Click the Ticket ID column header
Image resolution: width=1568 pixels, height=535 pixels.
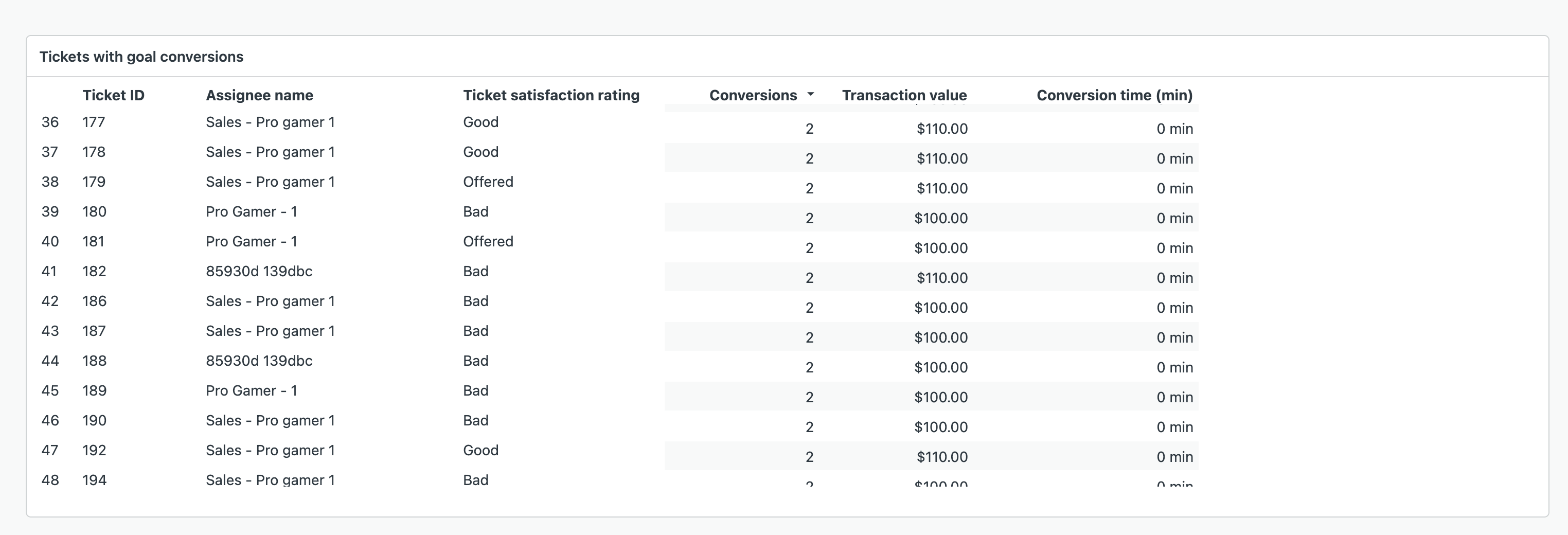click(x=113, y=96)
